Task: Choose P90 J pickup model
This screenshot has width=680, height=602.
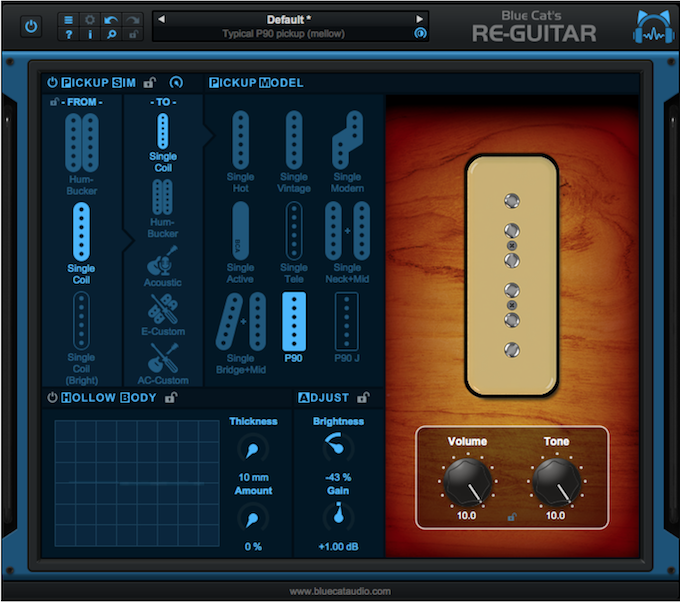Action: click(347, 327)
